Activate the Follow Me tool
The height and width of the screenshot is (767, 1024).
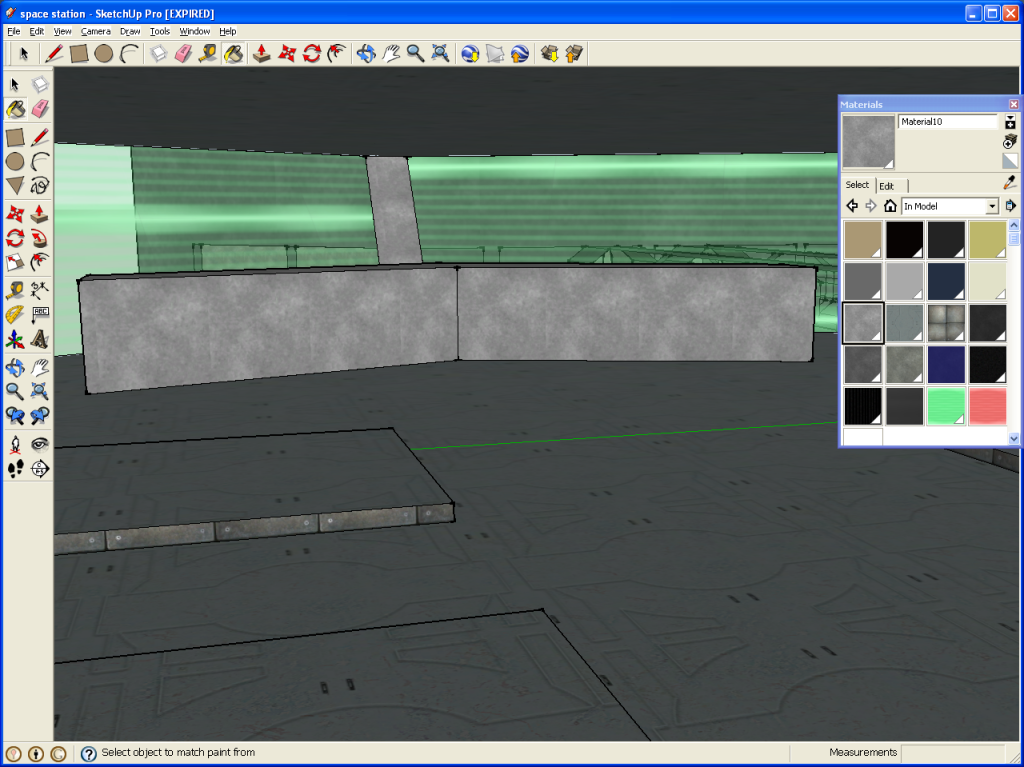40,238
